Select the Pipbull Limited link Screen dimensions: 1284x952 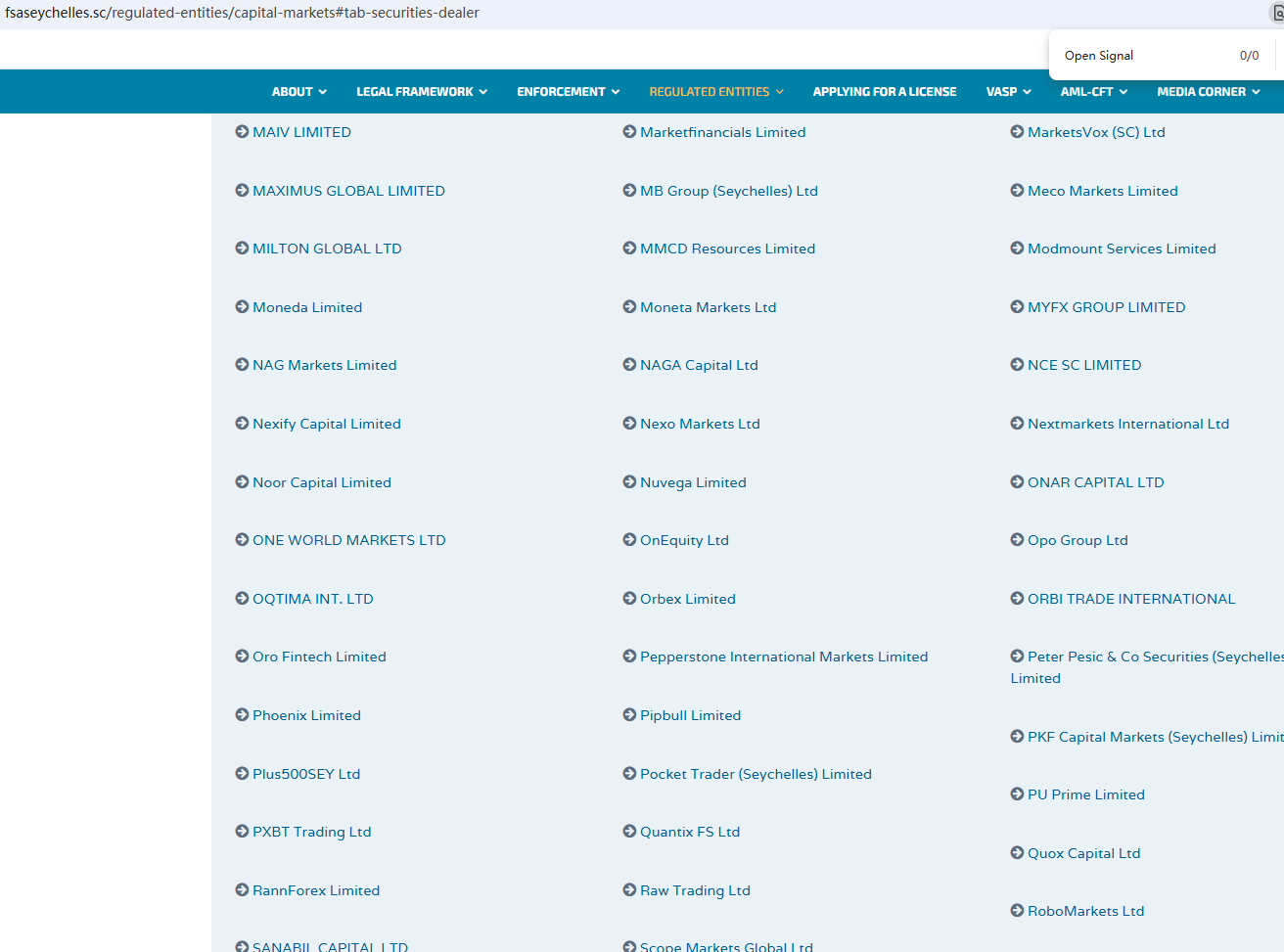tap(691, 715)
